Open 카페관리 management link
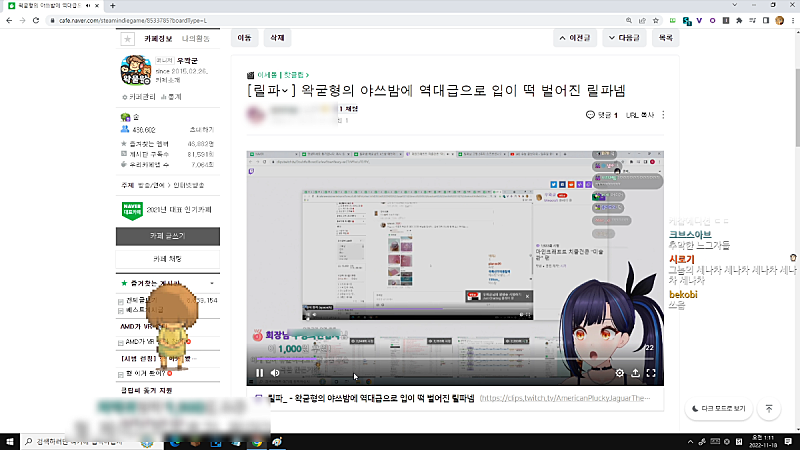 tap(139, 97)
